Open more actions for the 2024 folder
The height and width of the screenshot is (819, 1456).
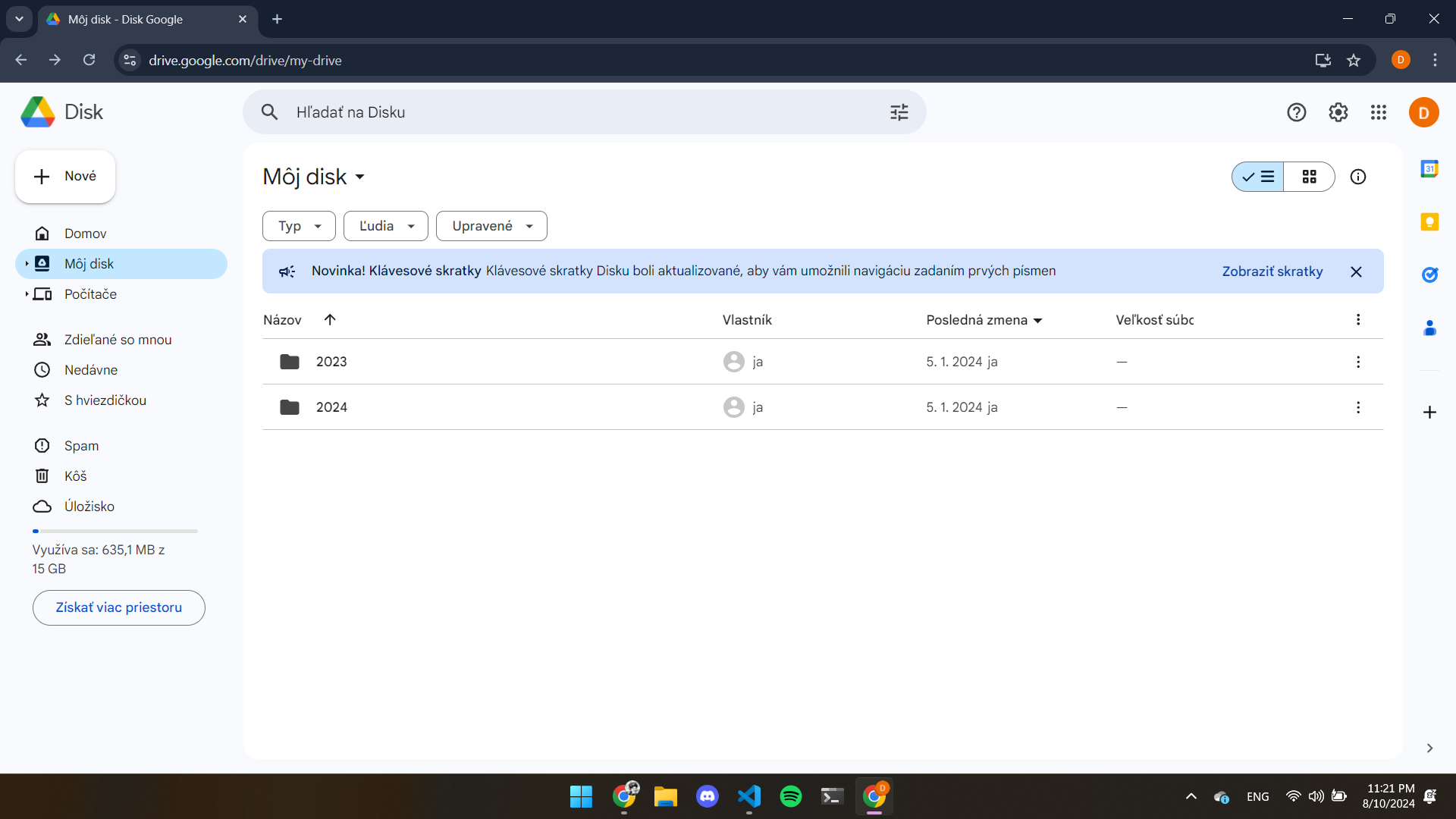click(x=1357, y=407)
